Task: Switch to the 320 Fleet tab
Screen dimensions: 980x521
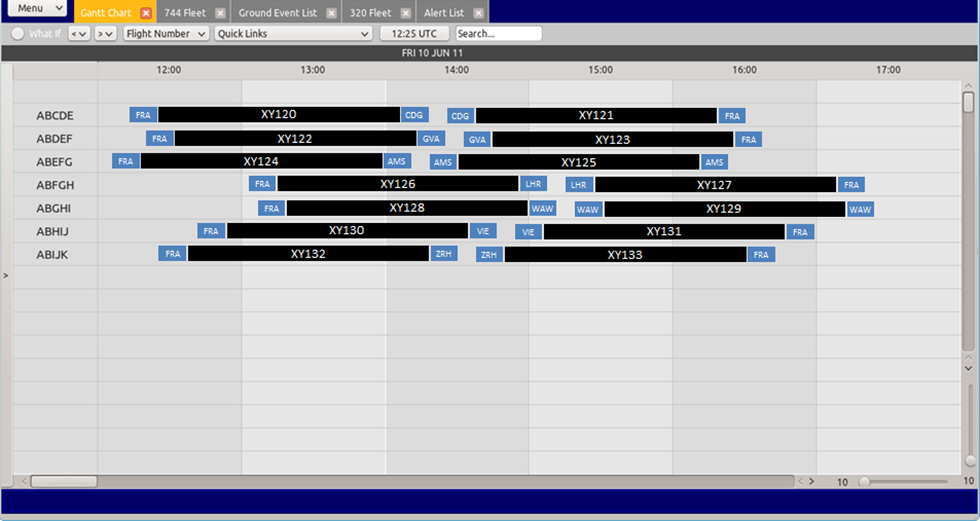Action: [x=370, y=13]
